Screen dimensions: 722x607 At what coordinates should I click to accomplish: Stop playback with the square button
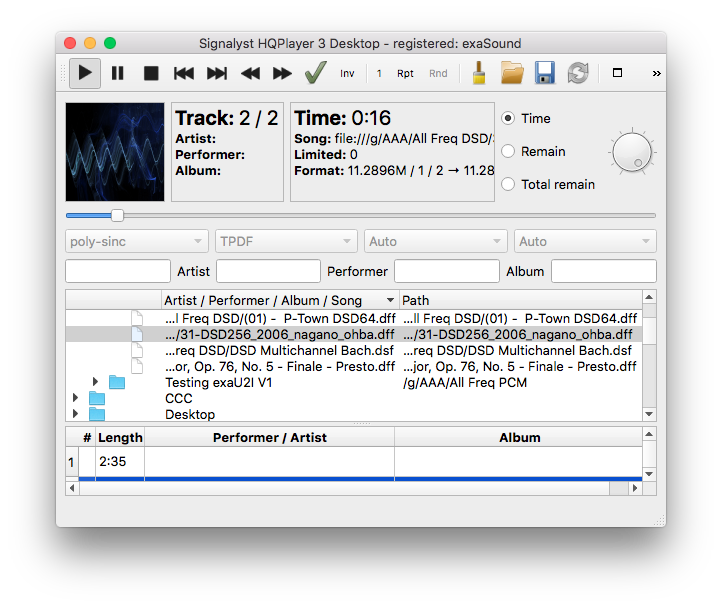(x=151, y=73)
